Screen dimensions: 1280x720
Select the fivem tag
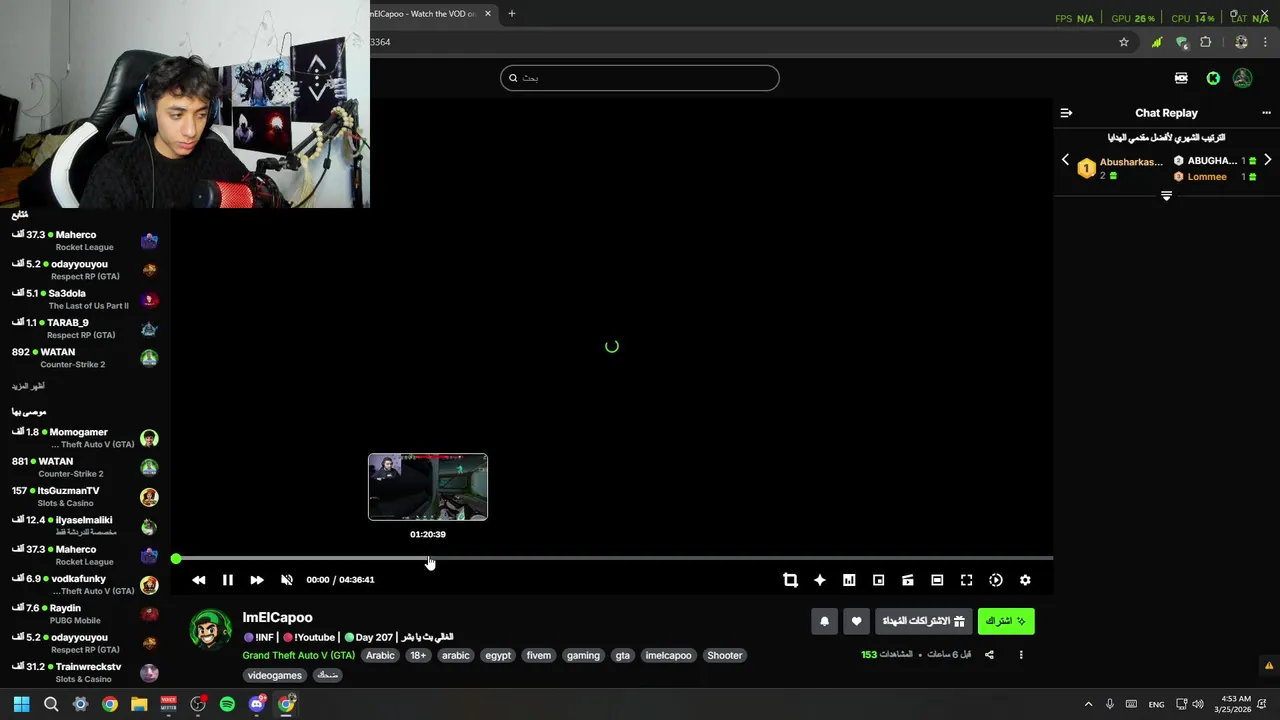click(x=539, y=656)
